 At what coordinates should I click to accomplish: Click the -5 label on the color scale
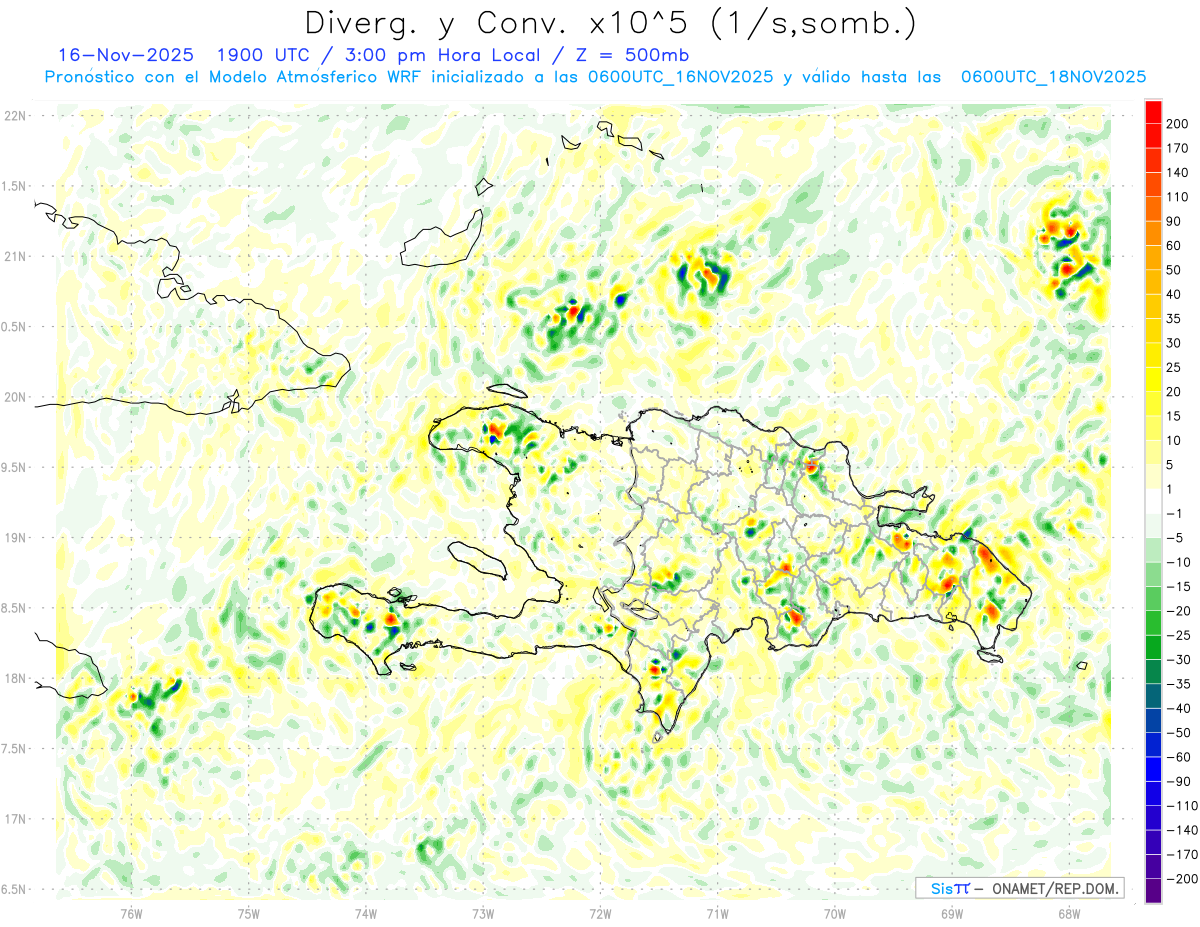click(x=1174, y=538)
